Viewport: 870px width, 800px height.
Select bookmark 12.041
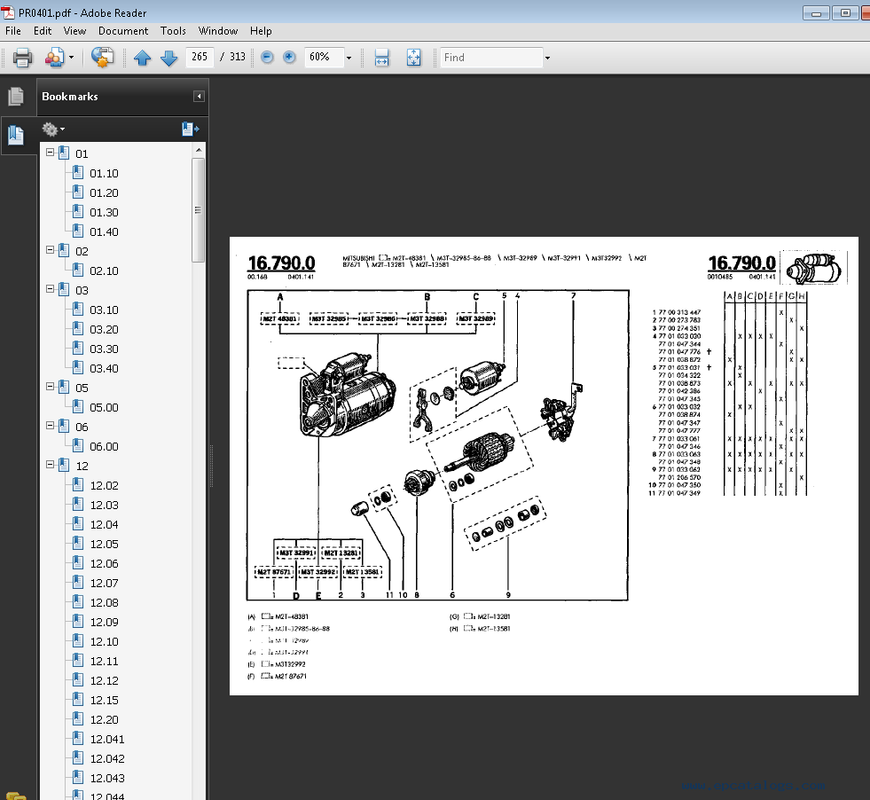(x=107, y=740)
